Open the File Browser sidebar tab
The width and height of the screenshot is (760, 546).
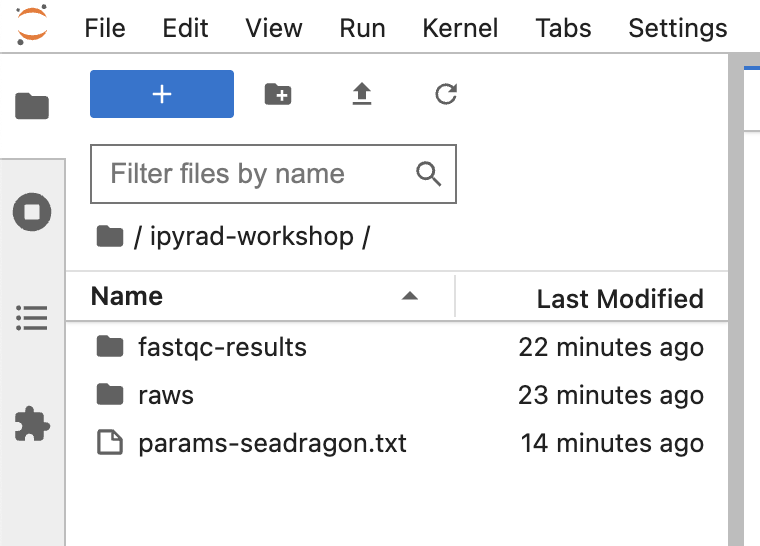click(x=32, y=106)
